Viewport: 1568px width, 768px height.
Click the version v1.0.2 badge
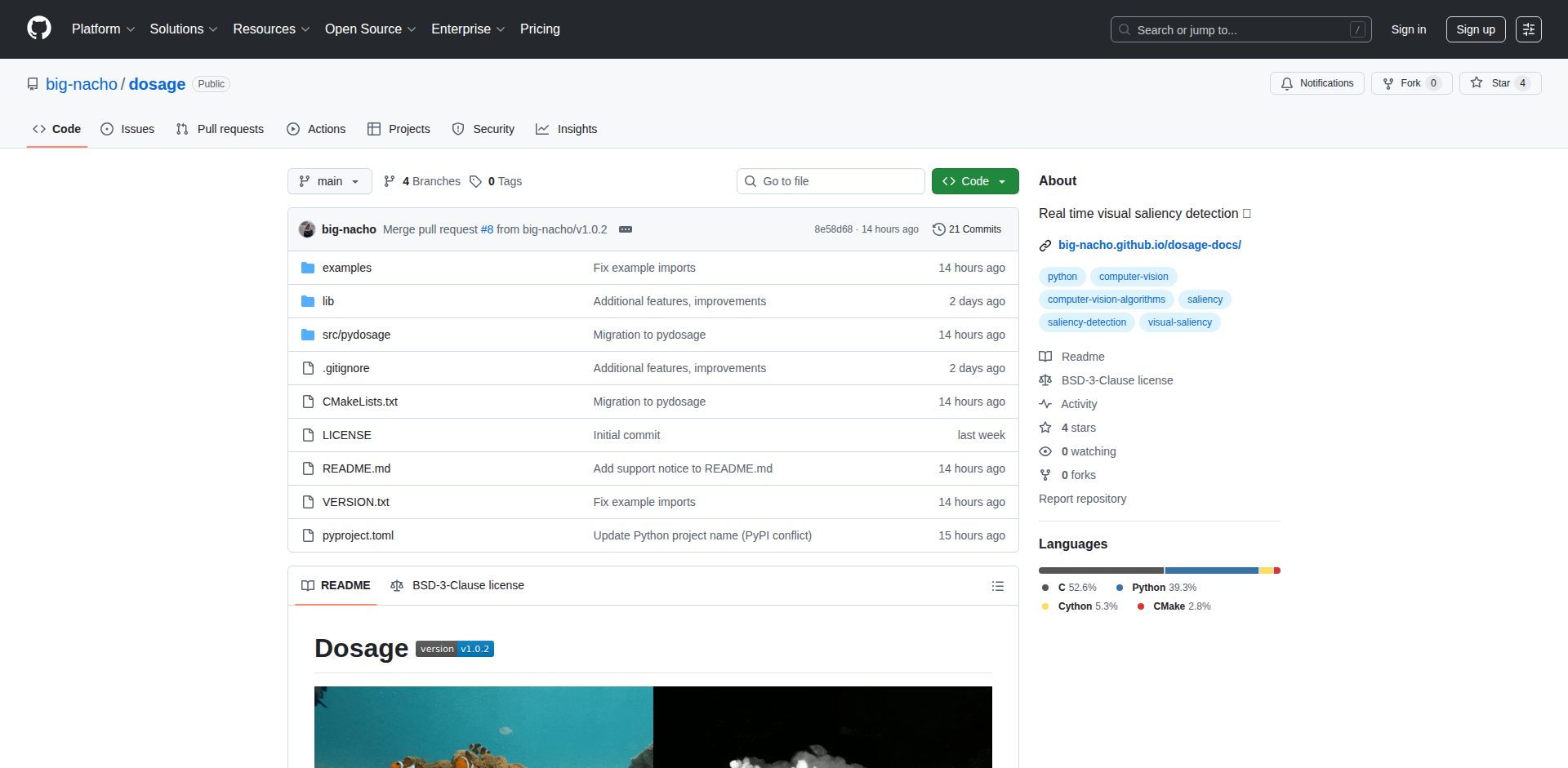tap(455, 649)
